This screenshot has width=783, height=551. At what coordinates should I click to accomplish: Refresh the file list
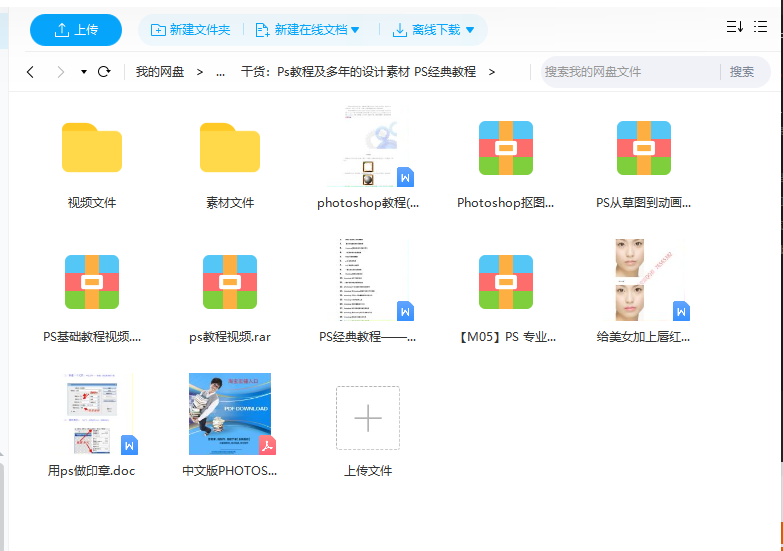(104, 72)
